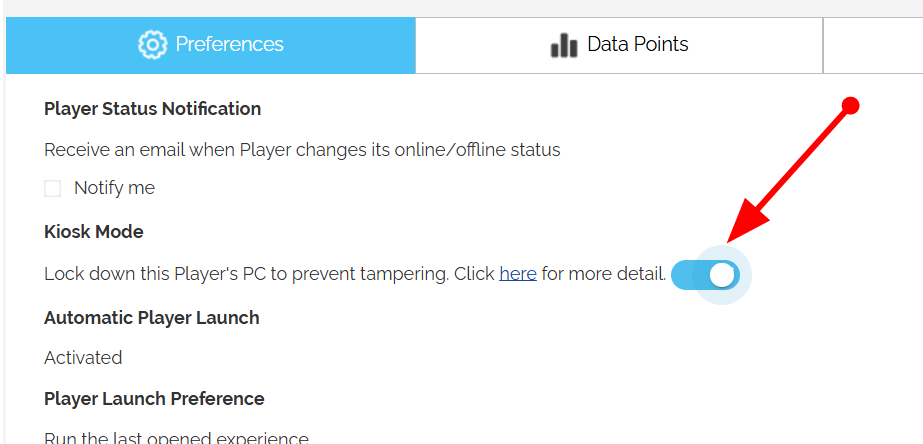
Task: Click 'Run the last opened experience' text
Action: click(177, 438)
